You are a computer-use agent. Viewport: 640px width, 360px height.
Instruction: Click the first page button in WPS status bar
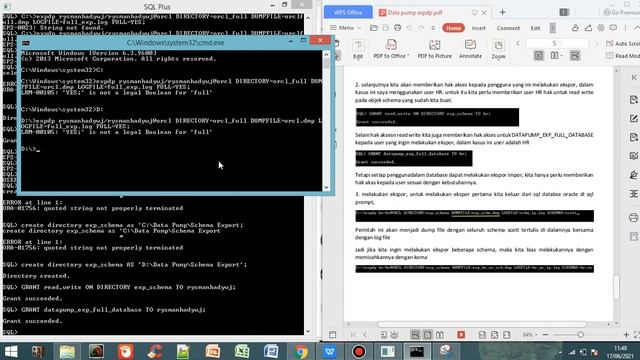(x=353, y=335)
